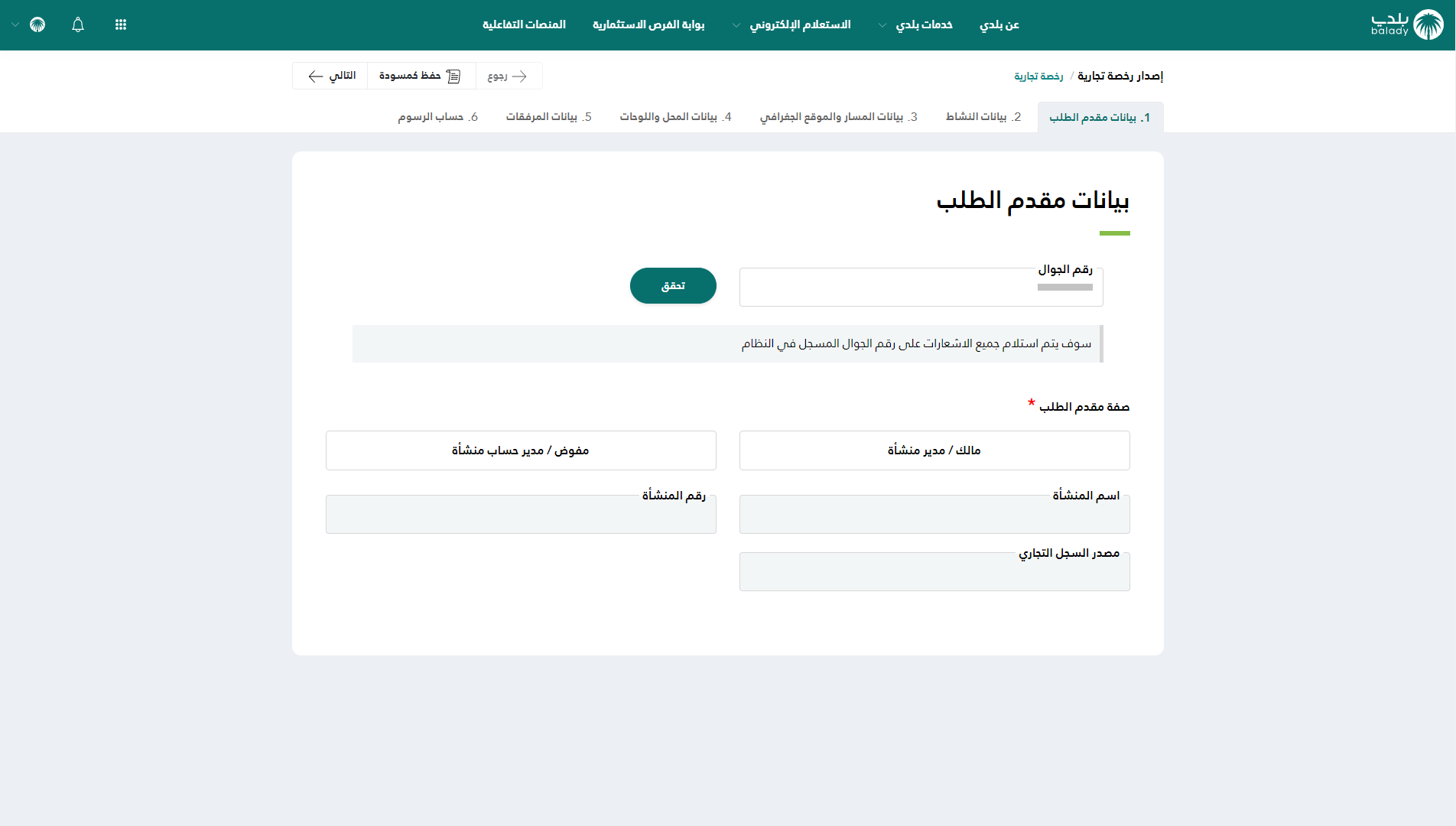The image size is (1456, 826).
Task: Select مالك / مدير منشأة applicant type
Action: coord(934,450)
